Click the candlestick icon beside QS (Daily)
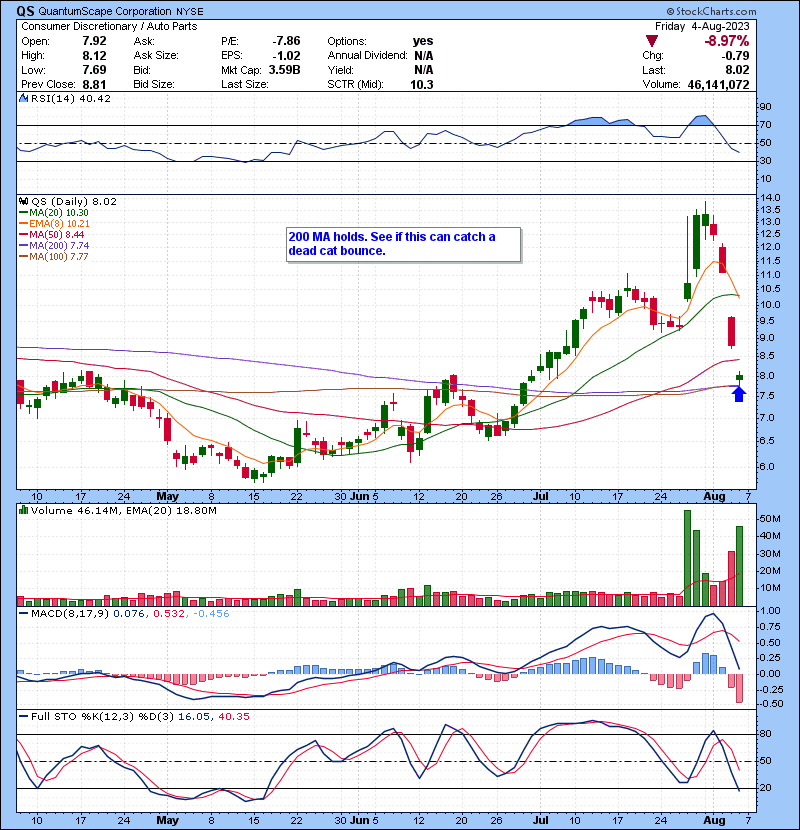The width and height of the screenshot is (800, 830). [x=22, y=202]
